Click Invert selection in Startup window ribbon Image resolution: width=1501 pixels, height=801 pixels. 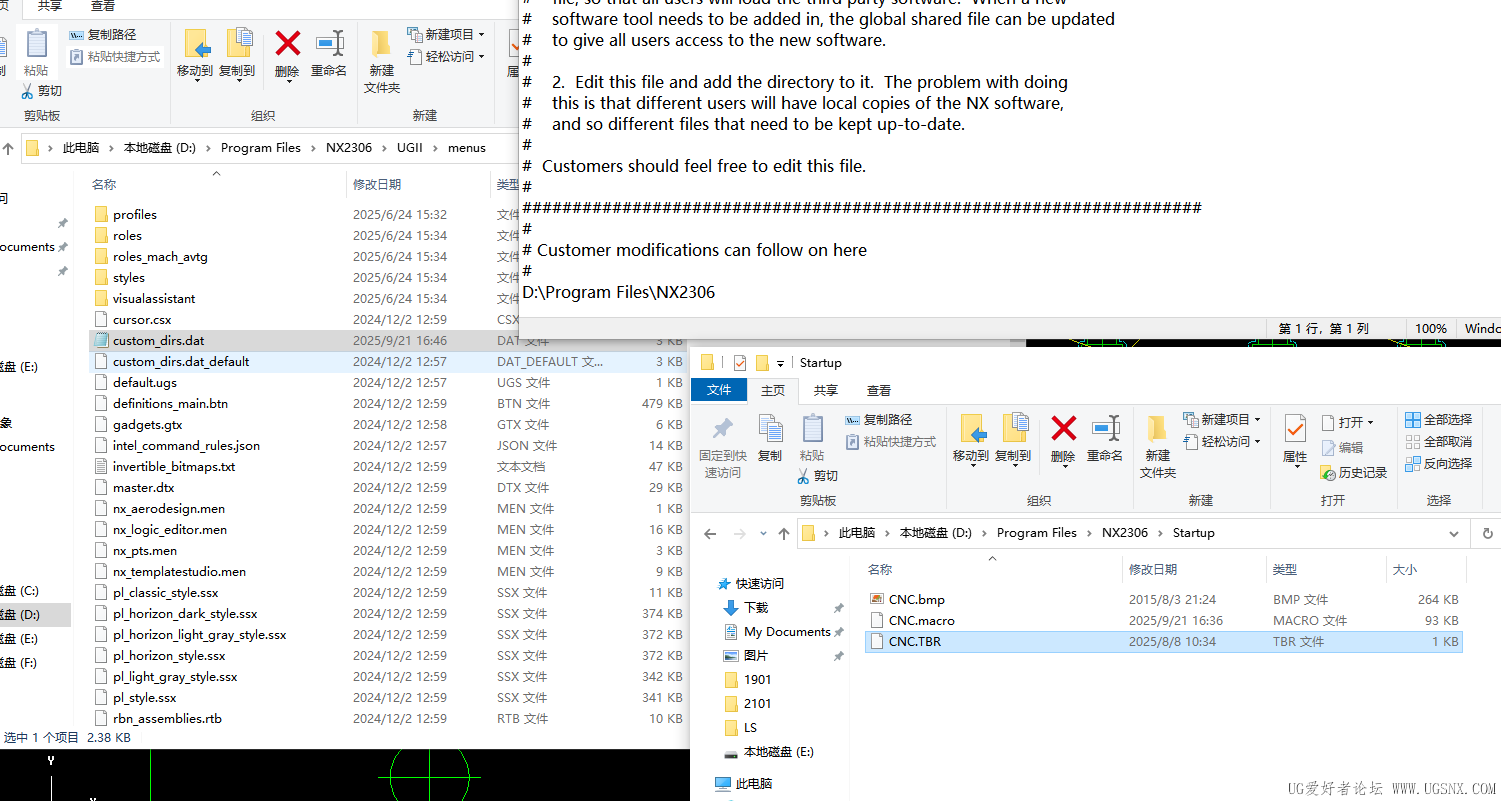1439,464
